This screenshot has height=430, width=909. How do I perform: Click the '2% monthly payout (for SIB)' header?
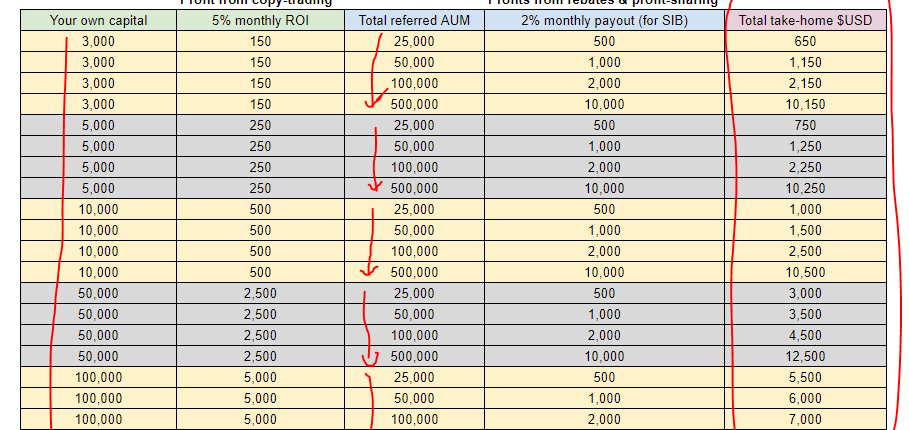(604, 20)
